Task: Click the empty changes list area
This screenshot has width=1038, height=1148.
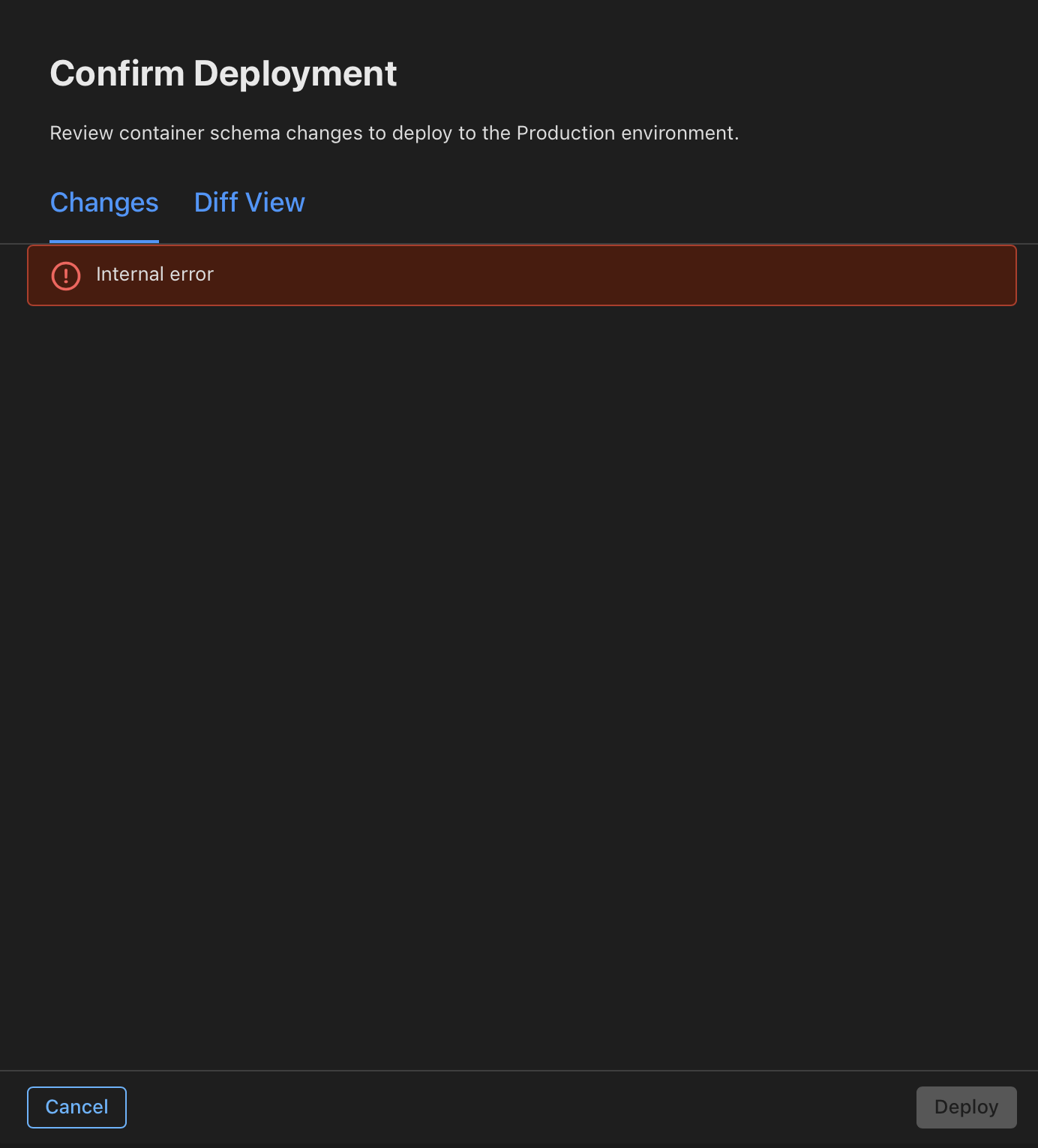Action: point(519,687)
